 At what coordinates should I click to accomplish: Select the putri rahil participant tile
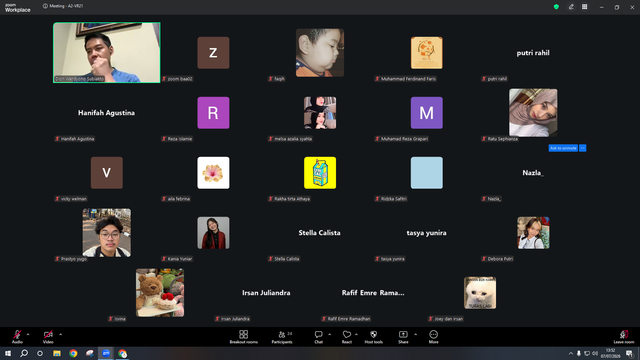click(x=533, y=53)
